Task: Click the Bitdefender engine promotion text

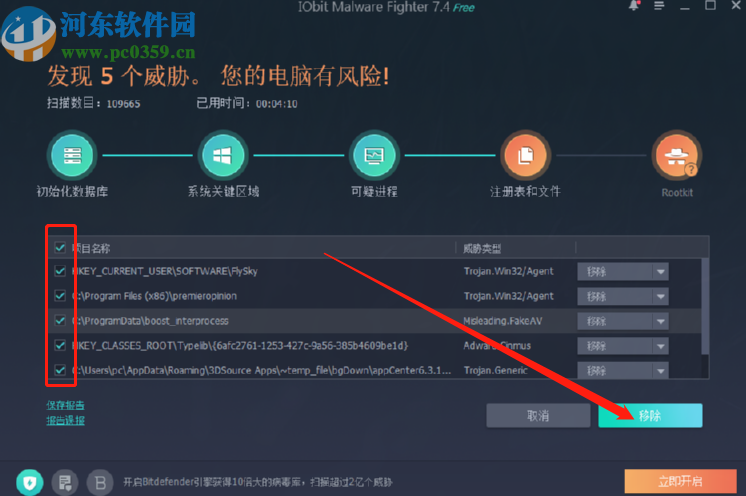Action: pos(258,482)
